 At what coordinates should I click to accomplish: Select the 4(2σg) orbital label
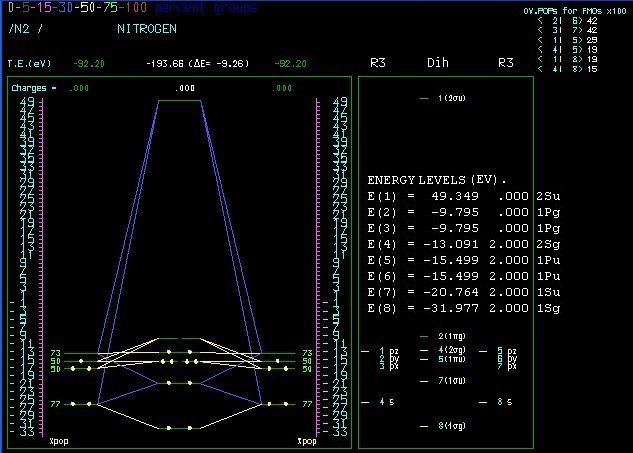[x=452, y=350]
